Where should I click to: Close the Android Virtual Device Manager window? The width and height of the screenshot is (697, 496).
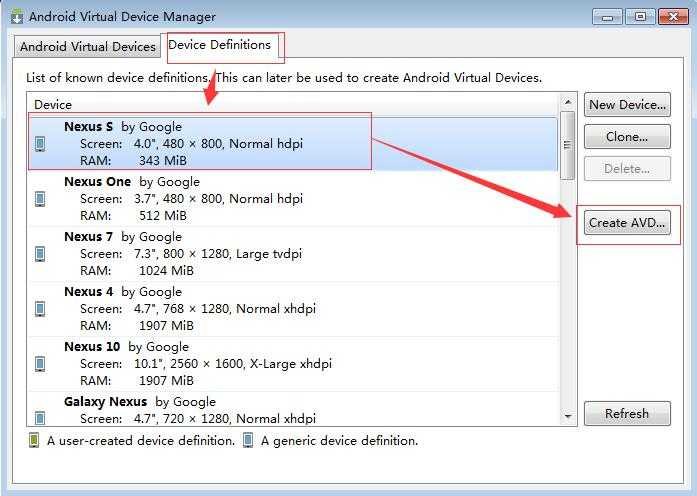pos(673,17)
